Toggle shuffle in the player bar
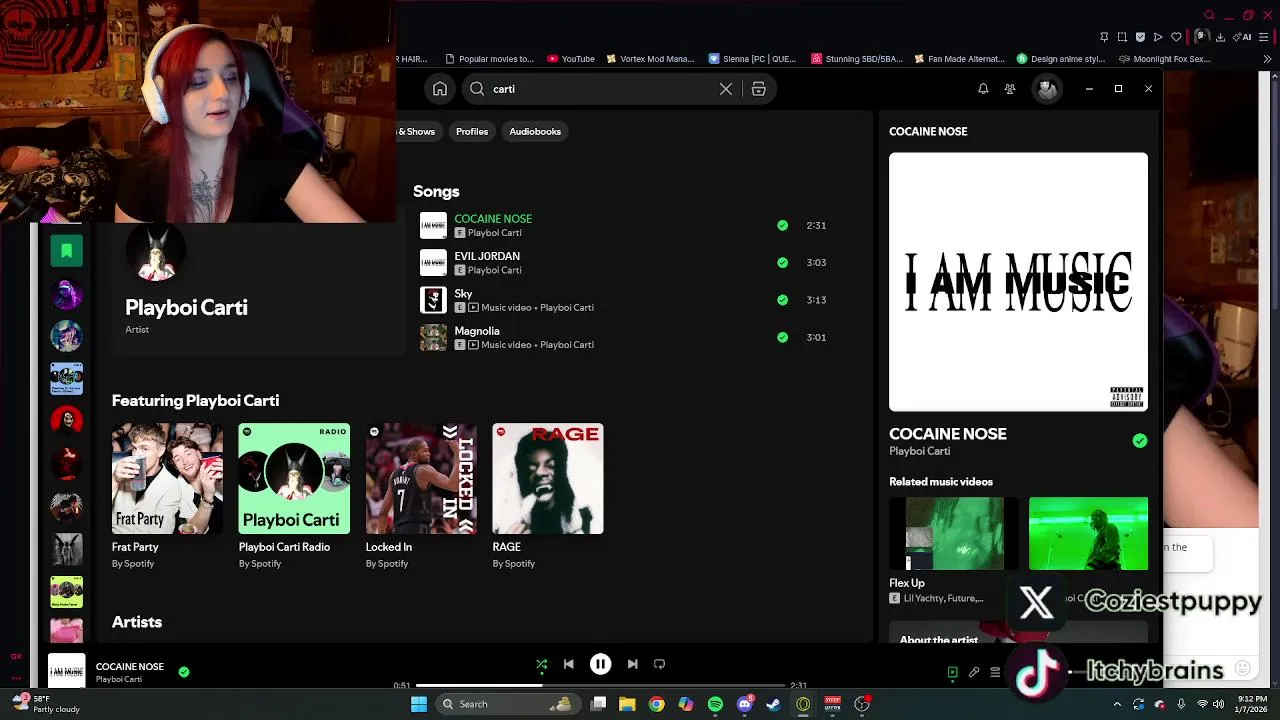Viewport: 1280px width, 720px height. point(541,664)
